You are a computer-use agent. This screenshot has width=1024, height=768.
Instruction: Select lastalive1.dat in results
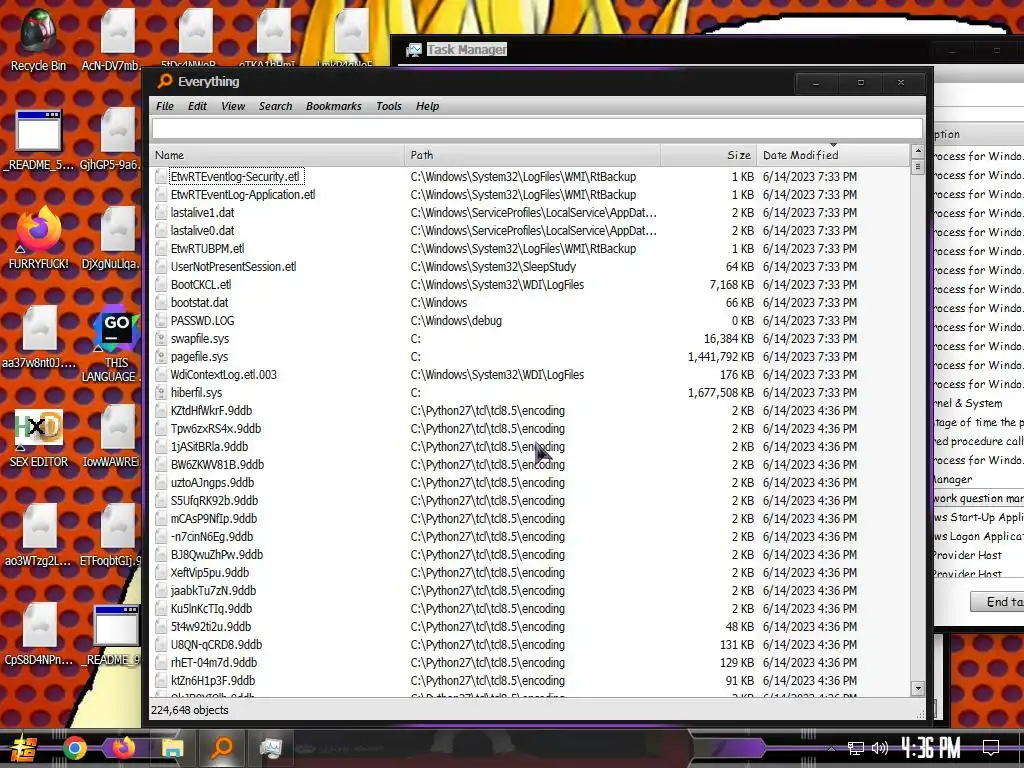click(x=530, y=213)
